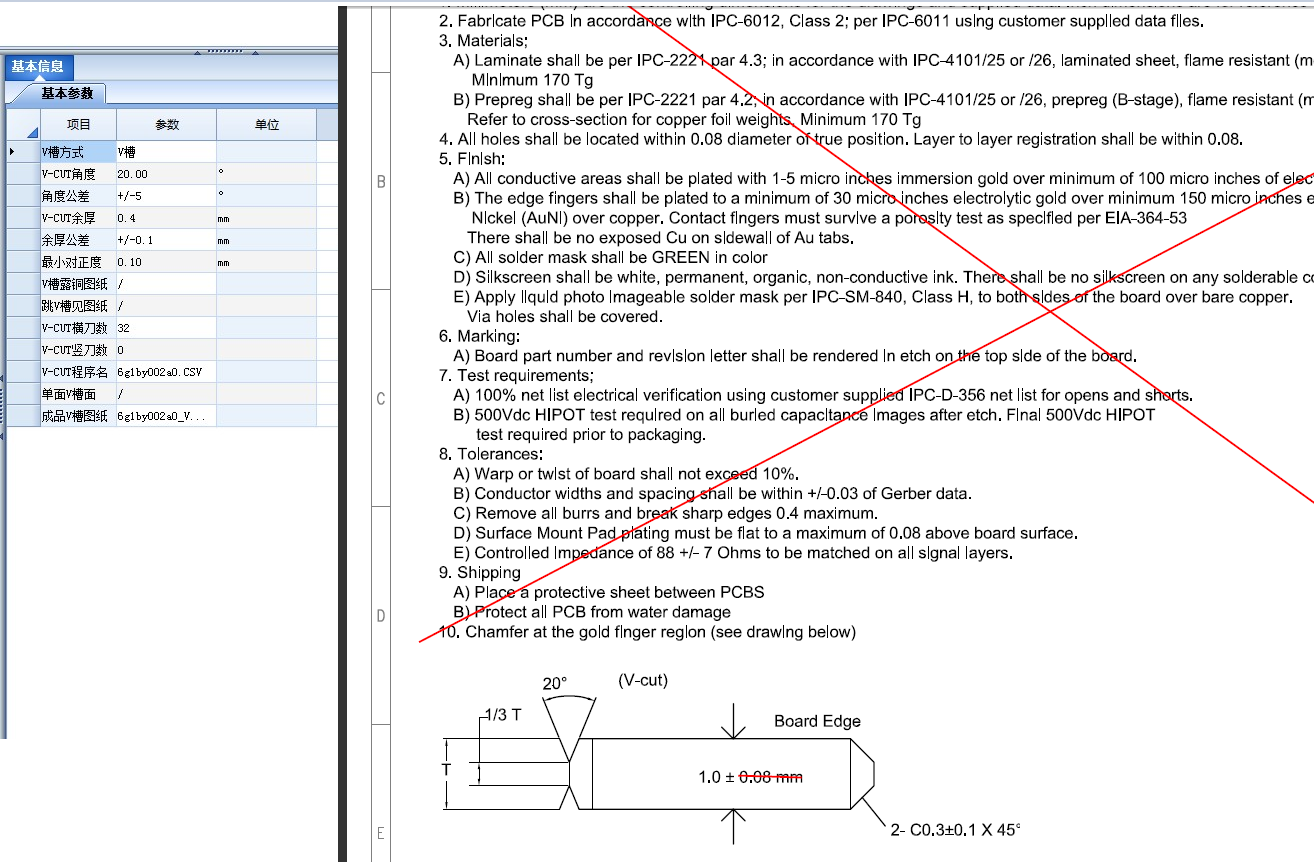1316x862 pixels.
Task: Edit the 跳V槽见图纸 parameter cell
Action: (166, 306)
